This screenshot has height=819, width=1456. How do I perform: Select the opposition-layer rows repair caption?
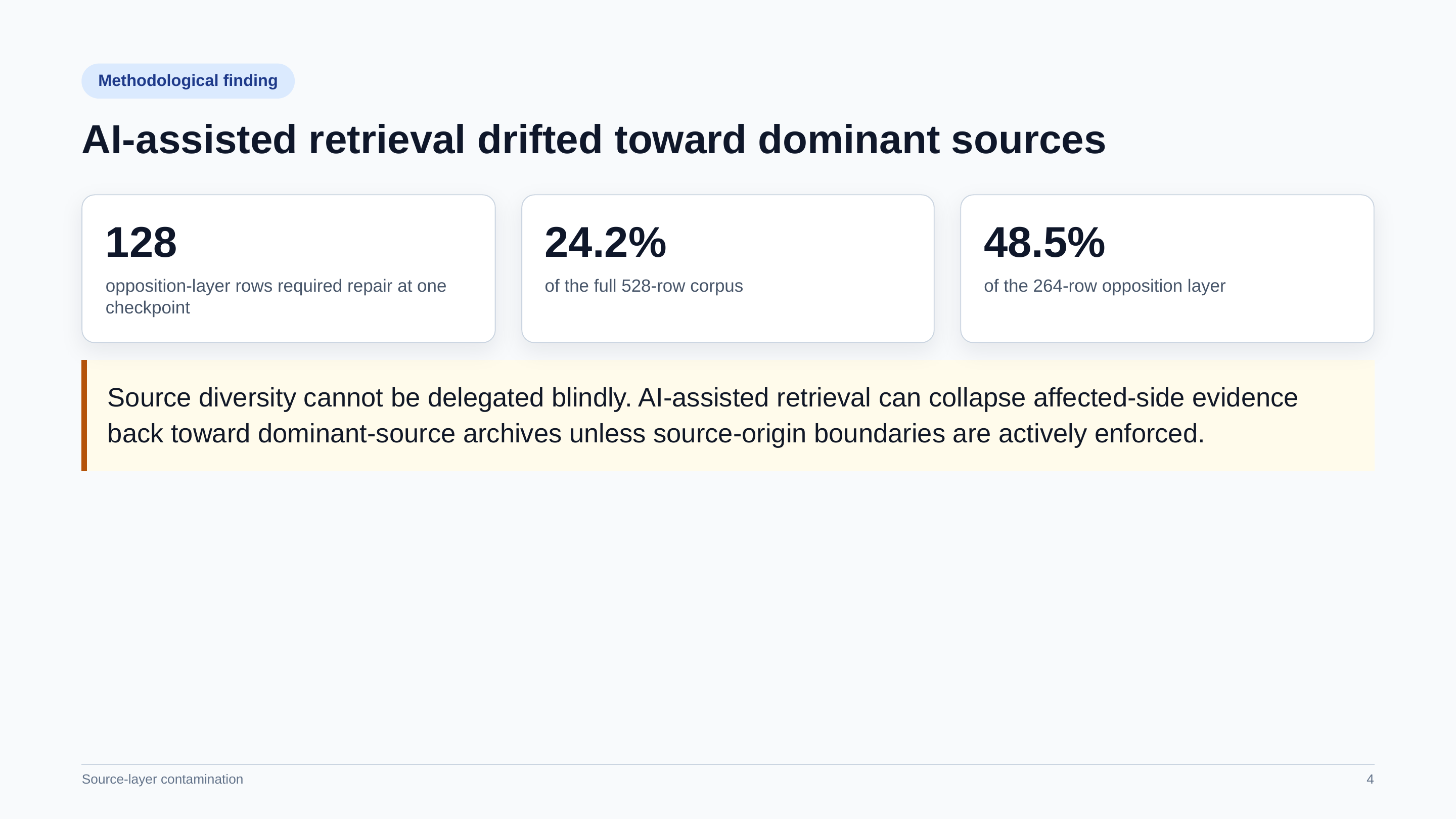pos(276,296)
